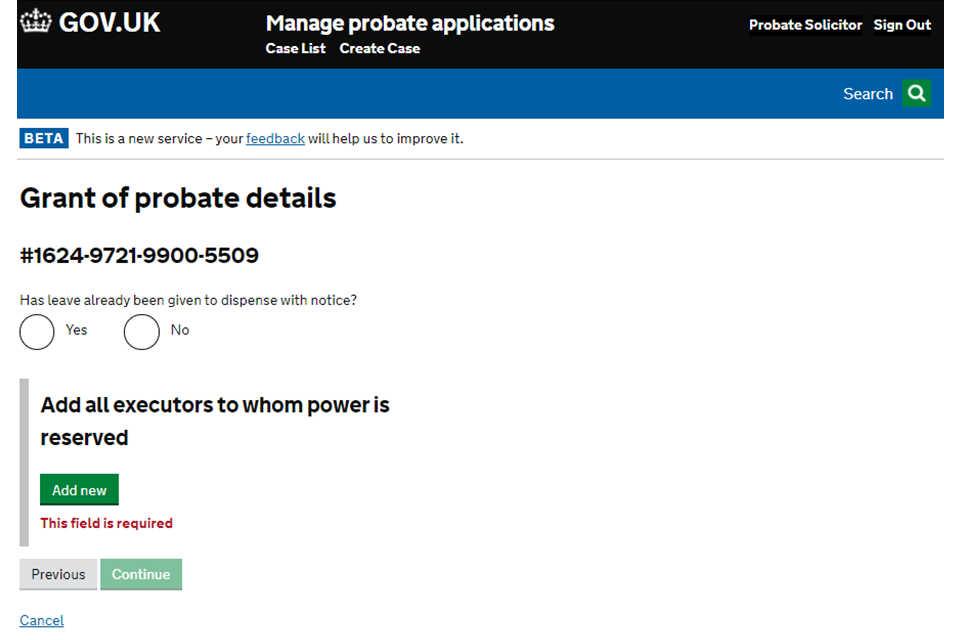This screenshot has width=960, height=640.
Task: Click case reference #1624-9721-9900-5509
Action: pos(139,256)
